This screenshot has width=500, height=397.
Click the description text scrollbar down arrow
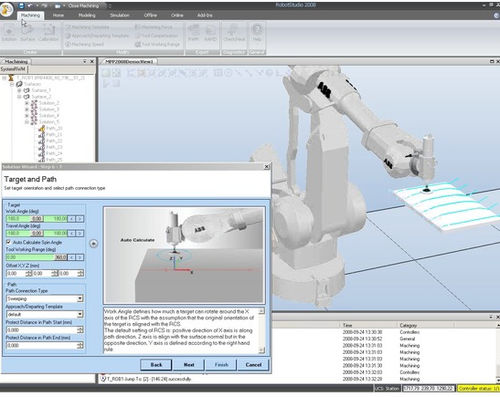coord(262,350)
